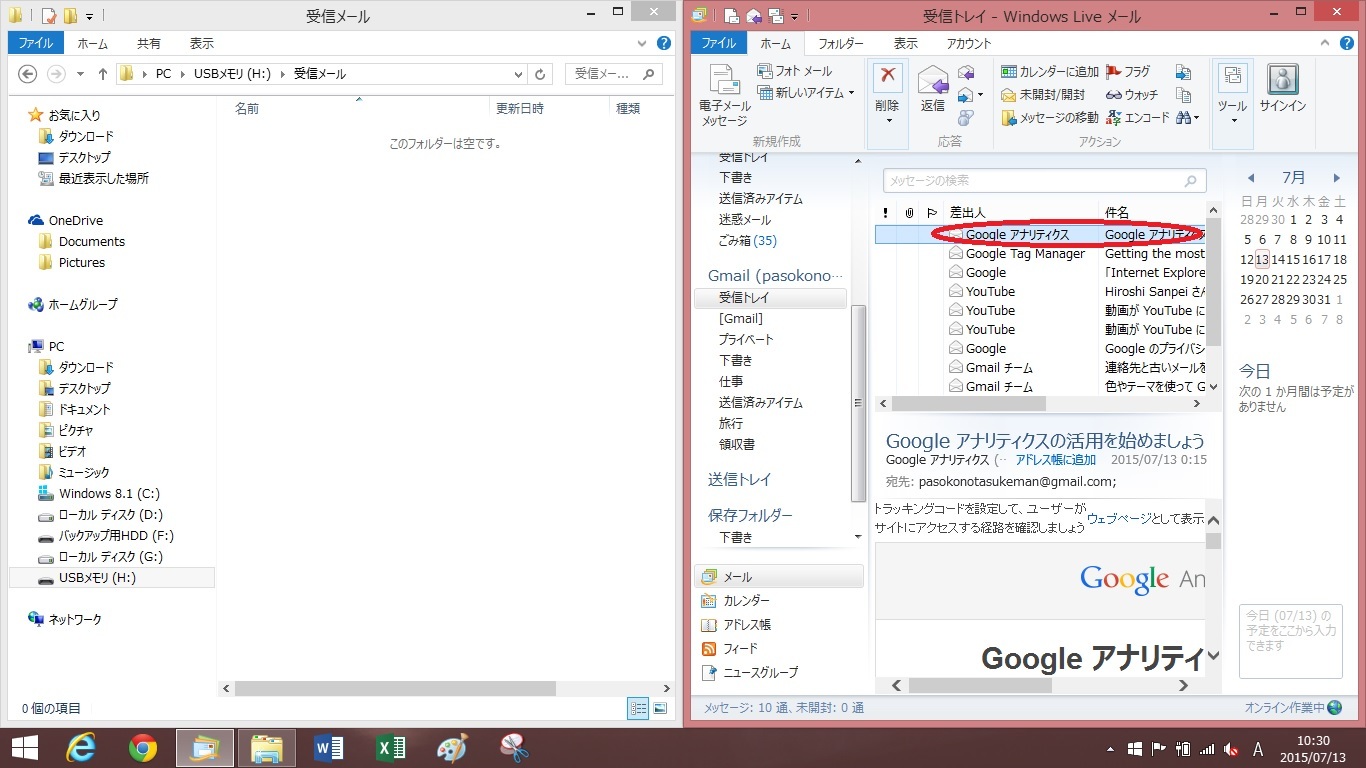The height and width of the screenshot is (768, 1366).
Task: Click the サインイン button
Action: (1283, 88)
